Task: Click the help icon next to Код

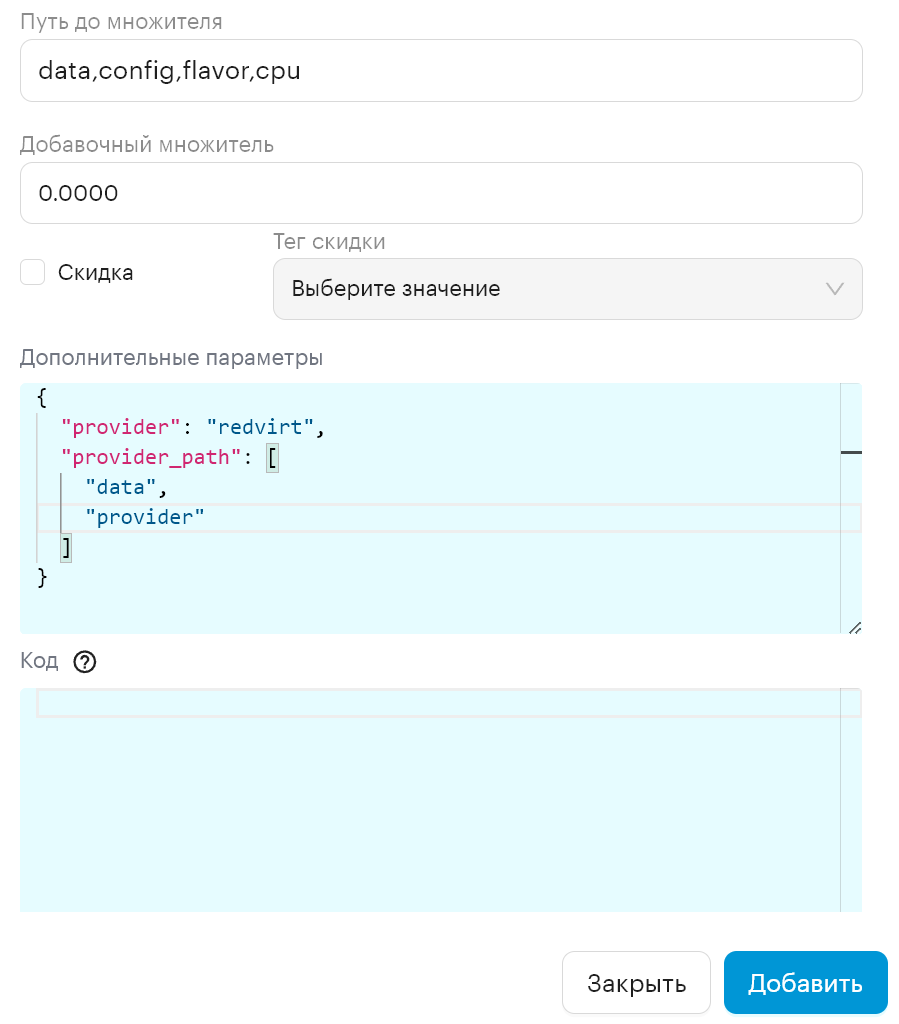Action: coord(85,662)
